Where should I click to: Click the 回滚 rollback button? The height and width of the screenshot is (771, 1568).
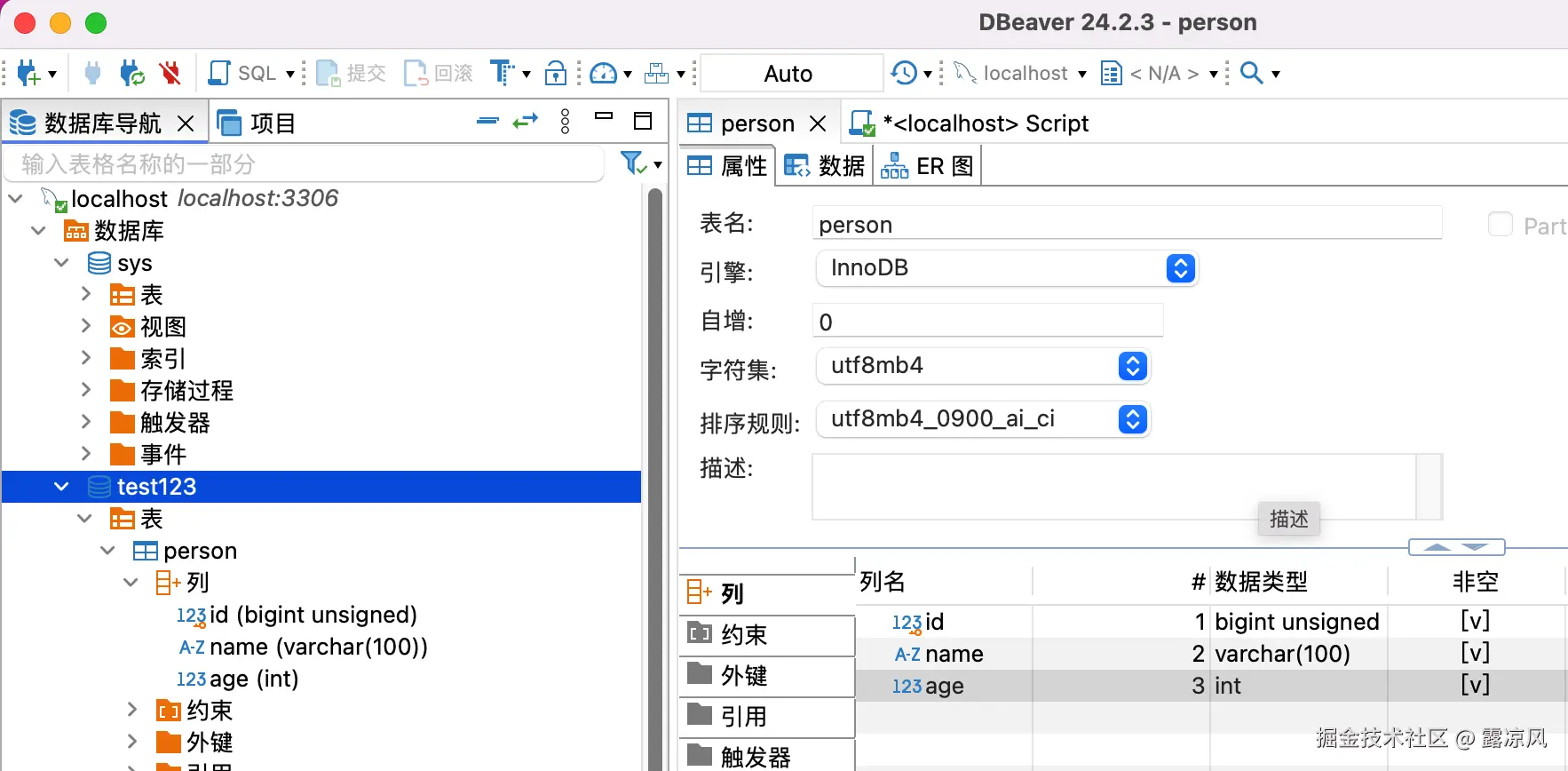click(x=439, y=73)
